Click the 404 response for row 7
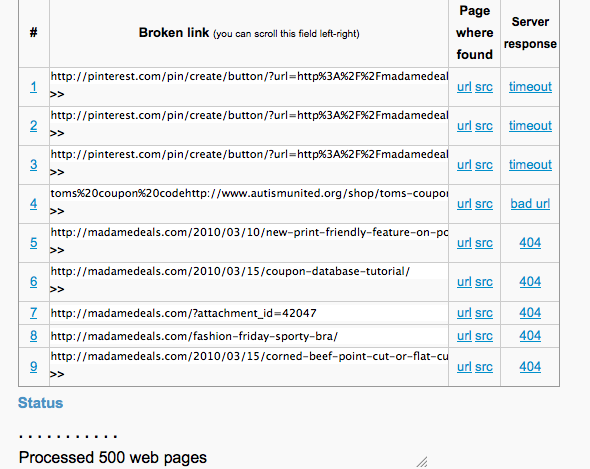 [x=530, y=313]
